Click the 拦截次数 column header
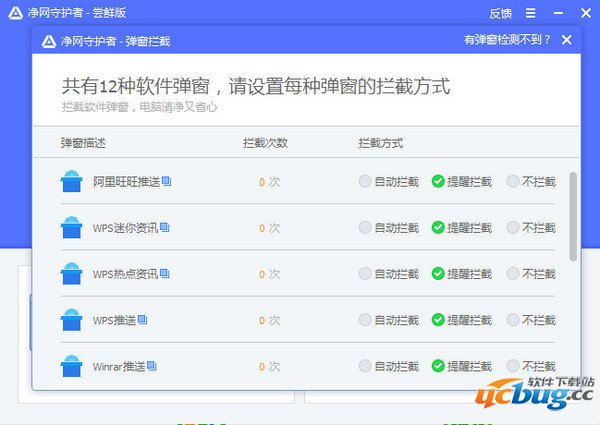The height and width of the screenshot is (425, 600). point(265,143)
